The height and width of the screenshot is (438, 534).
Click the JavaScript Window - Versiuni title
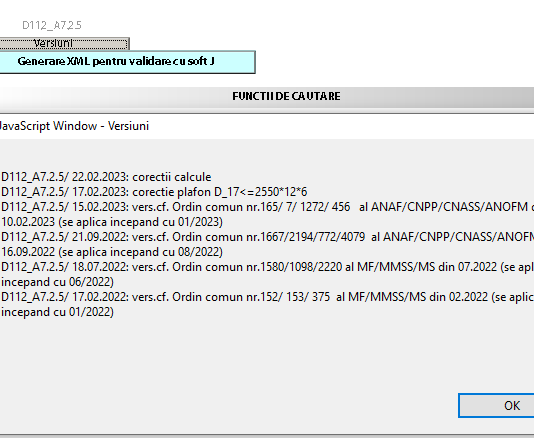[74, 126]
